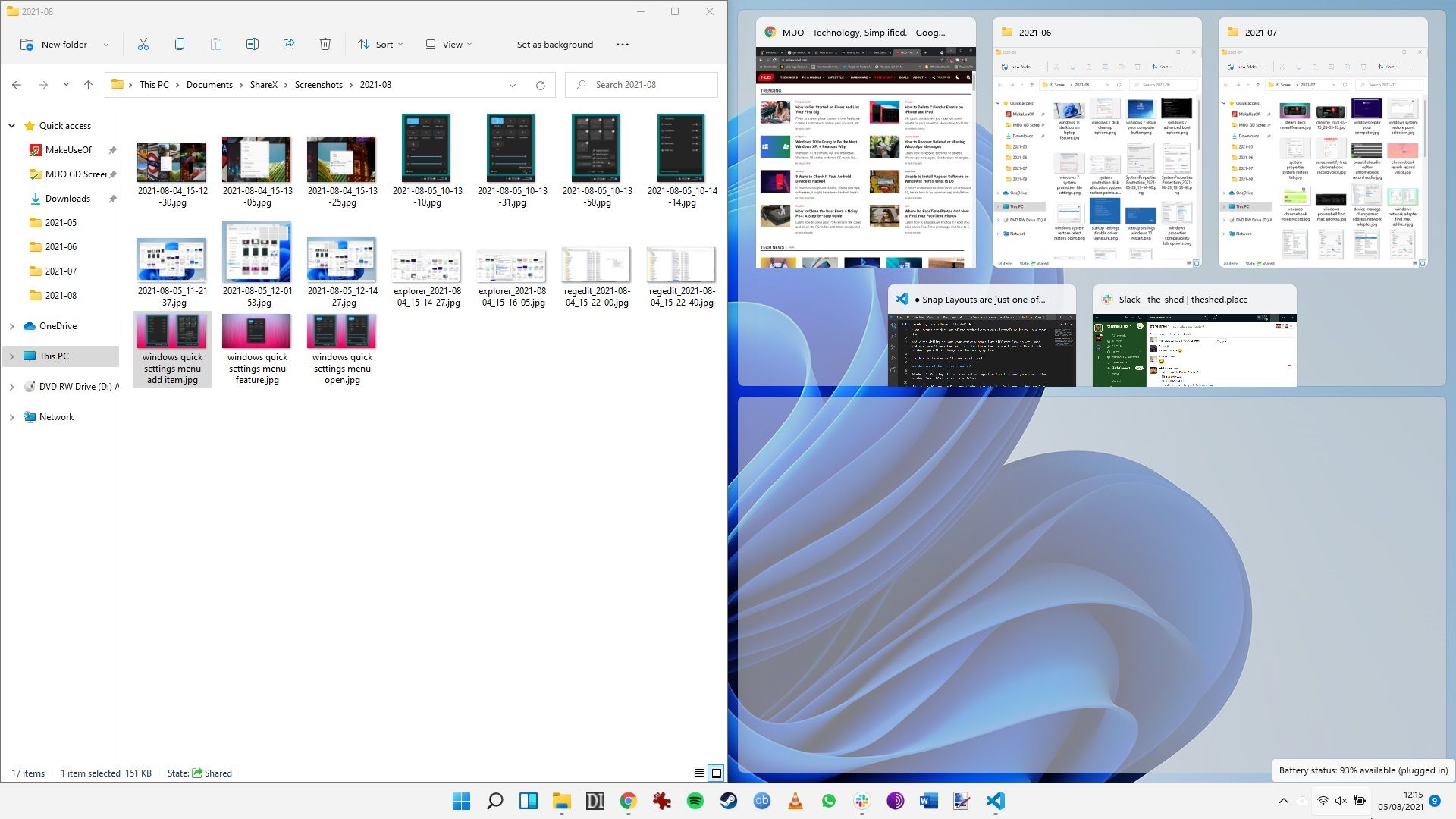The width and height of the screenshot is (1456, 819).
Task: Expand the OneDrive tree item
Action: 12,325
